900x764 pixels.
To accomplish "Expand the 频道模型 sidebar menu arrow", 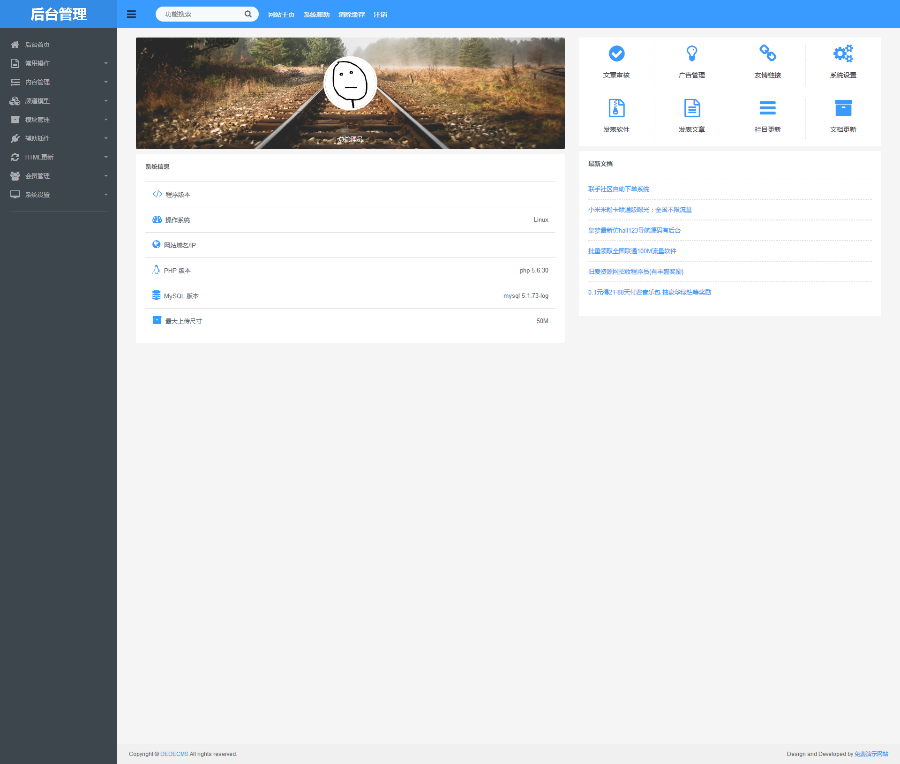I will coord(106,101).
